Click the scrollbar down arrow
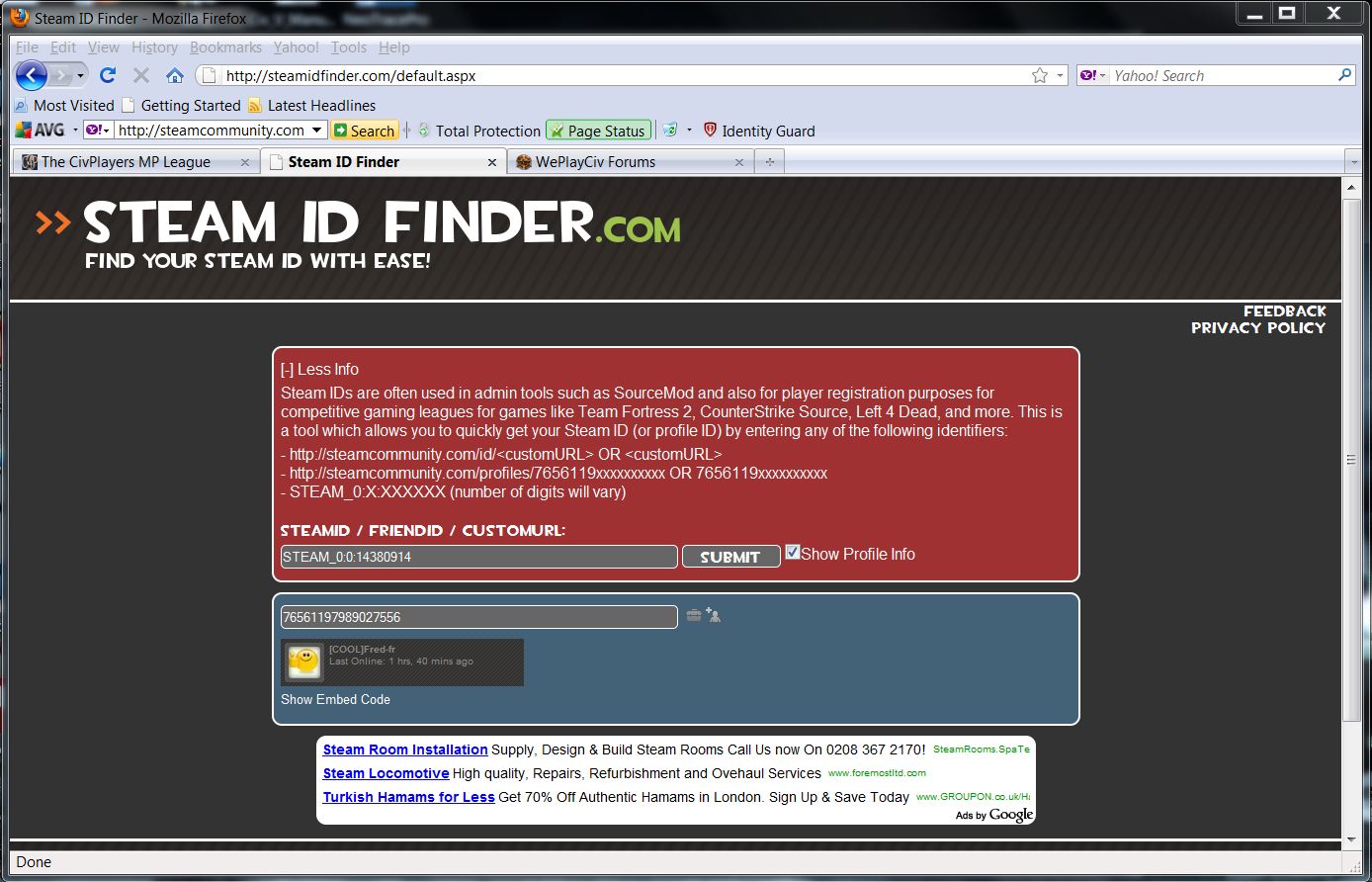This screenshot has width=1372, height=882. pos(1352,839)
